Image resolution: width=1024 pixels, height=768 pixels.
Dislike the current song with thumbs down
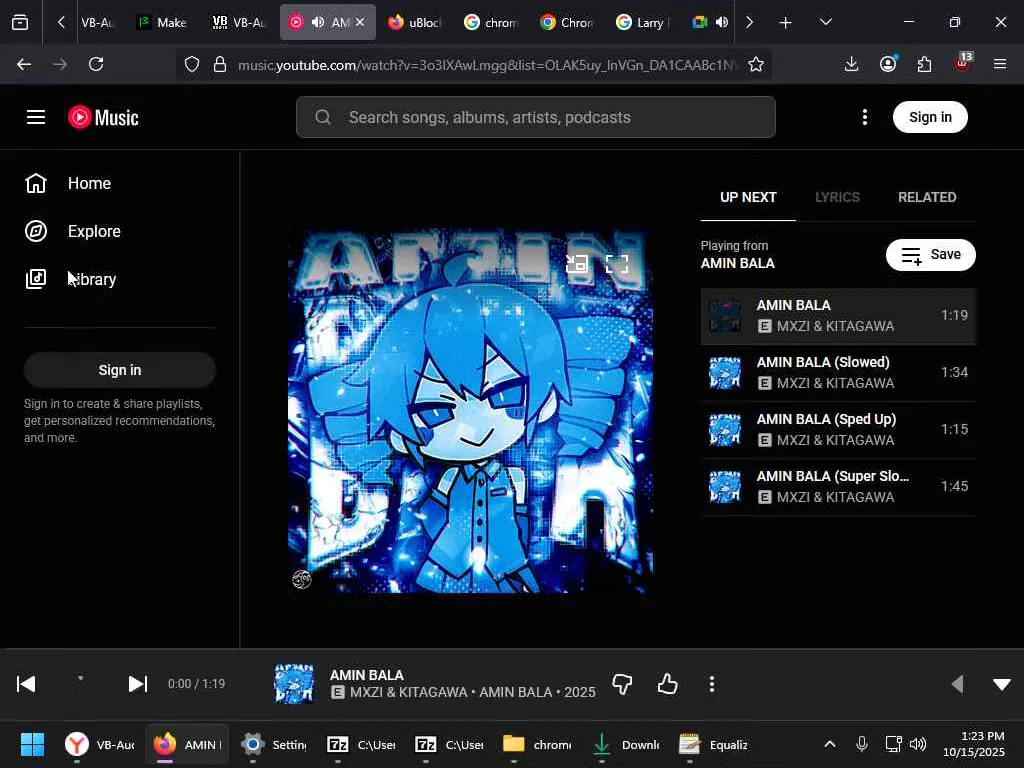[x=622, y=684]
